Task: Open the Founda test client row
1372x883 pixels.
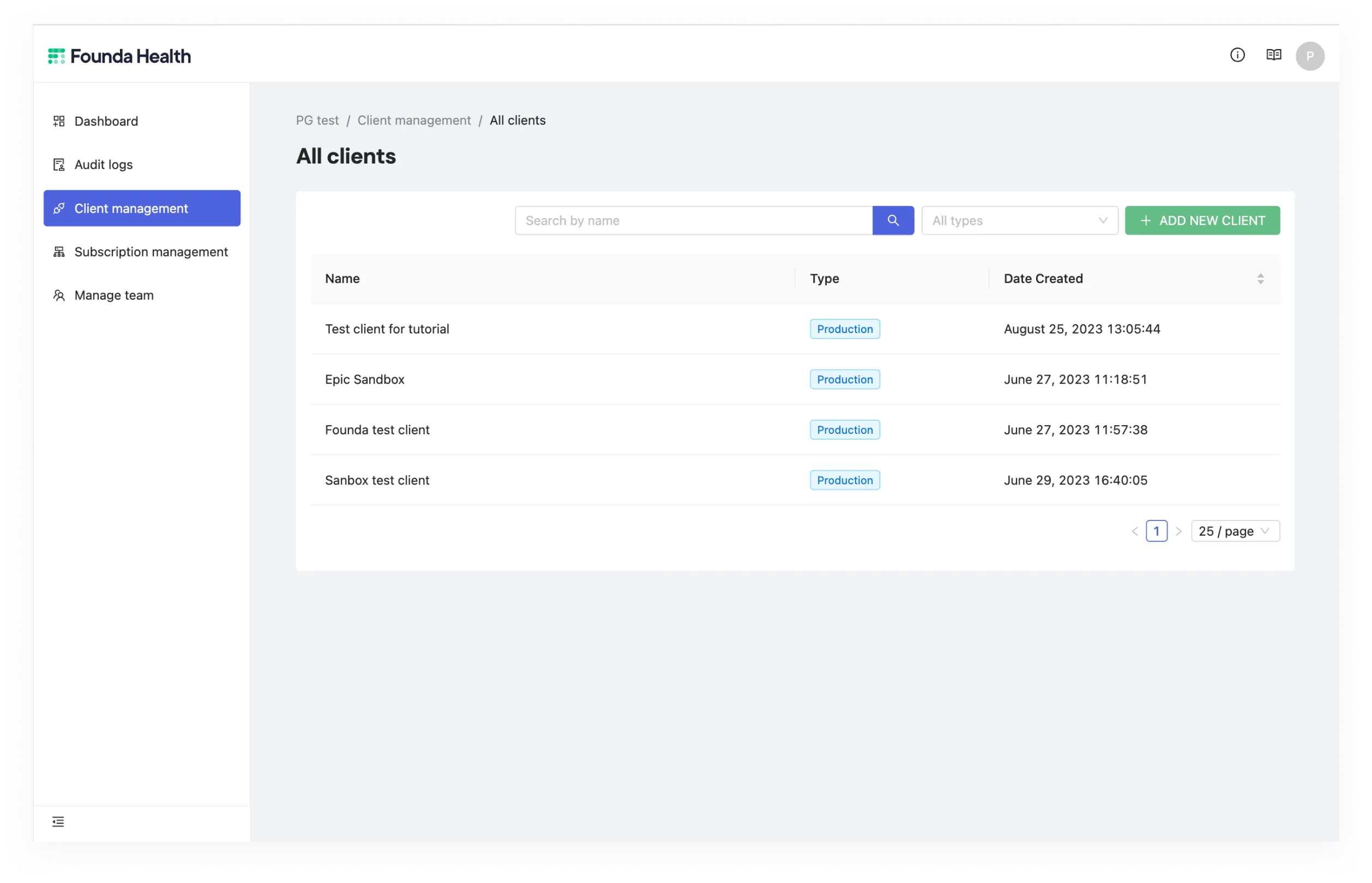Action: (795, 430)
